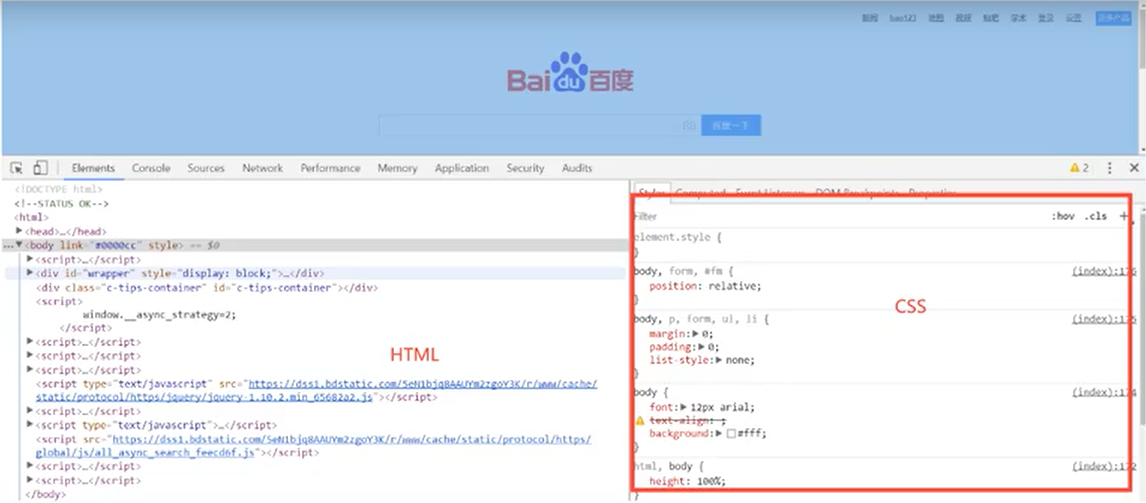The width and height of the screenshot is (1146, 503).
Task: Focus the Styles Filter input field
Action: [840, 216]
